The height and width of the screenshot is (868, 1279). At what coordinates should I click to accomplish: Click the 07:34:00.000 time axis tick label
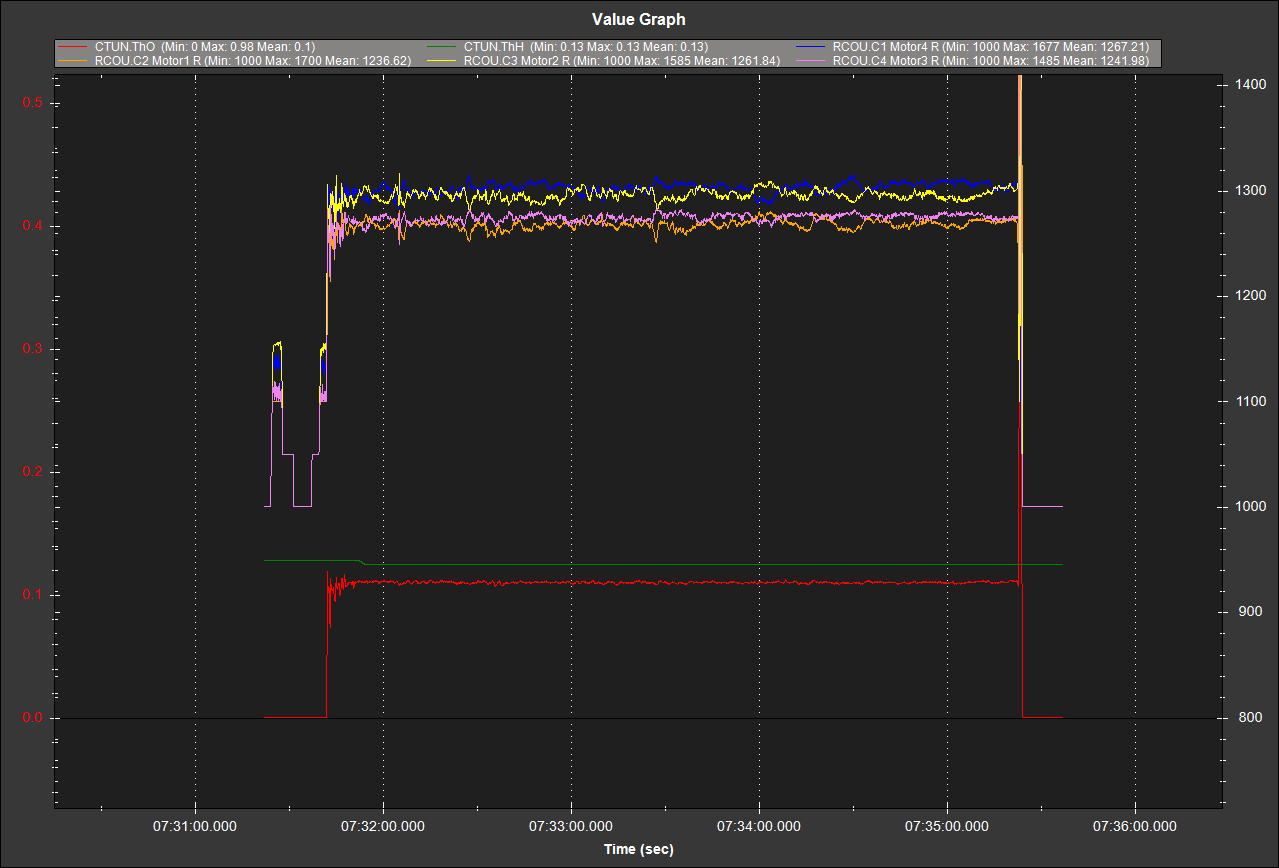(x=759, y=827)
